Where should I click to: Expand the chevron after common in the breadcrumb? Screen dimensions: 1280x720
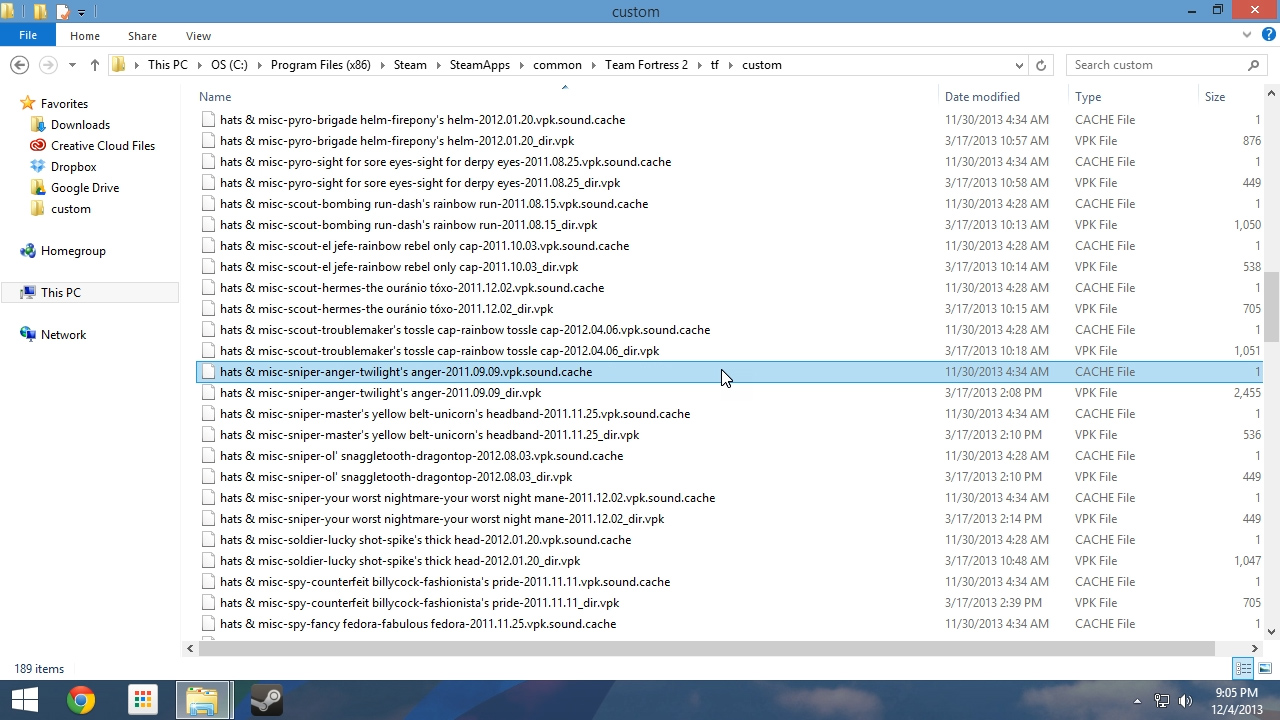click(x=593, y=65)
